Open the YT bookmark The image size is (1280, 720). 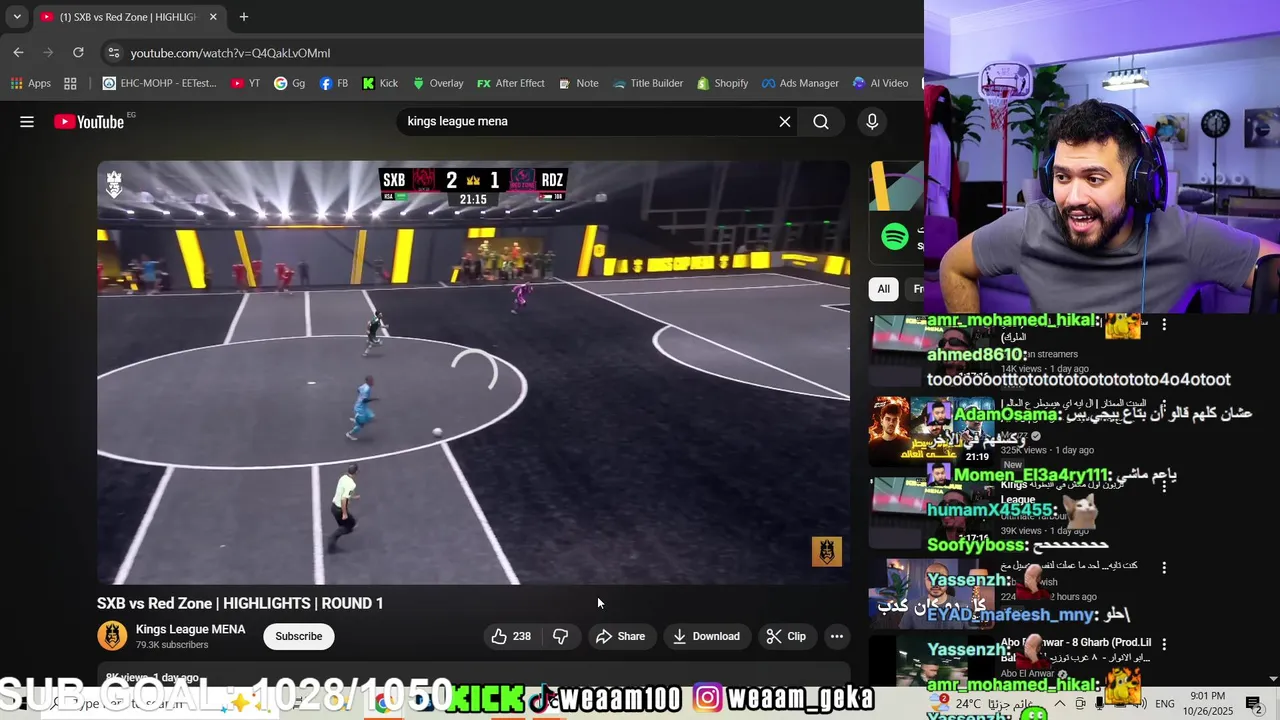pyautogui.click(x=246, y=84)
